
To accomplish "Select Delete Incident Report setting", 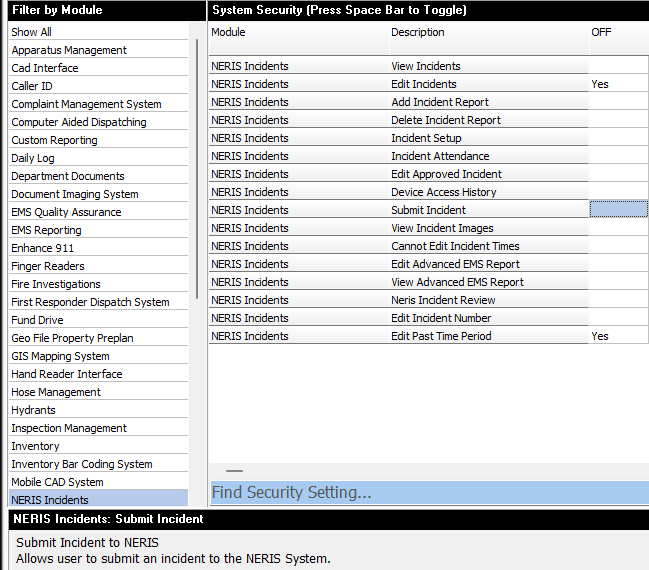I will point(489,120).
